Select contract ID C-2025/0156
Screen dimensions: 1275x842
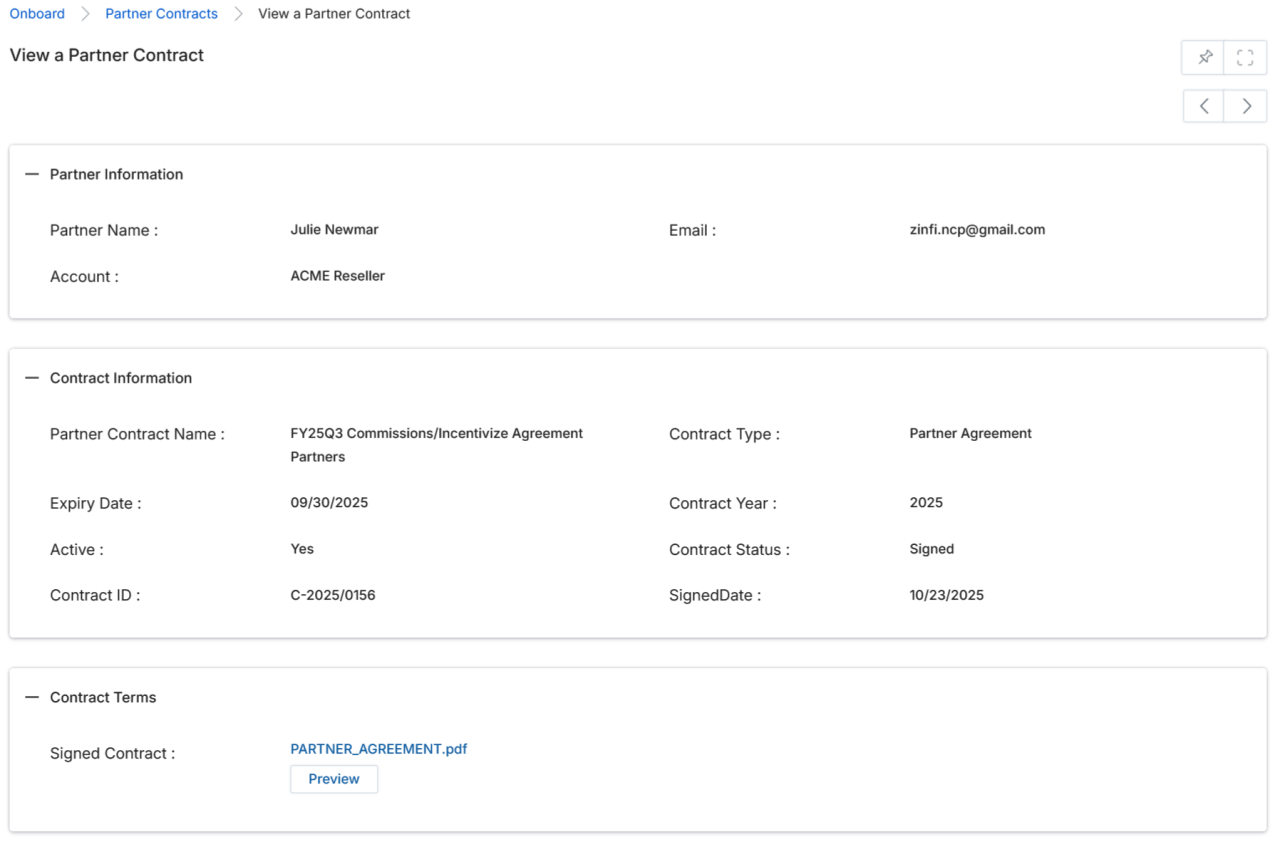point(333,595)
